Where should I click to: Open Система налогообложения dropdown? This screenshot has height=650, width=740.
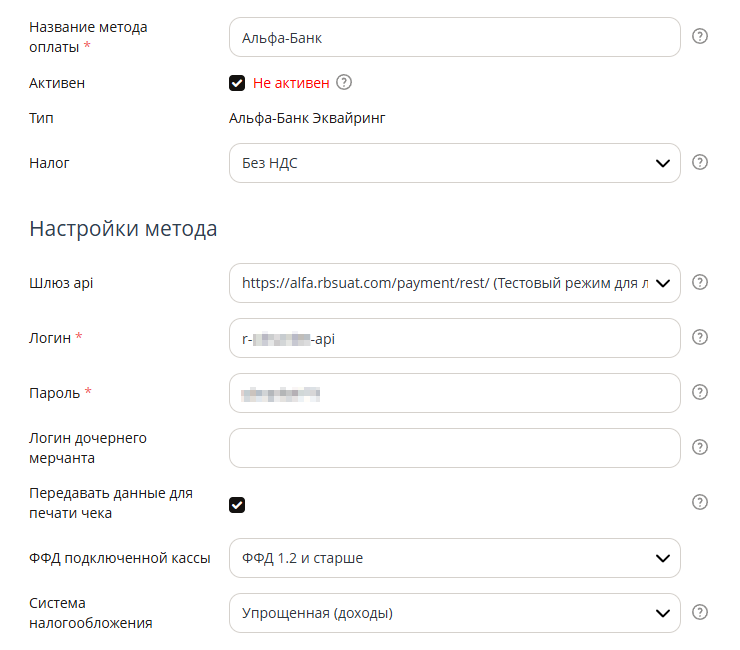(454, 613)
